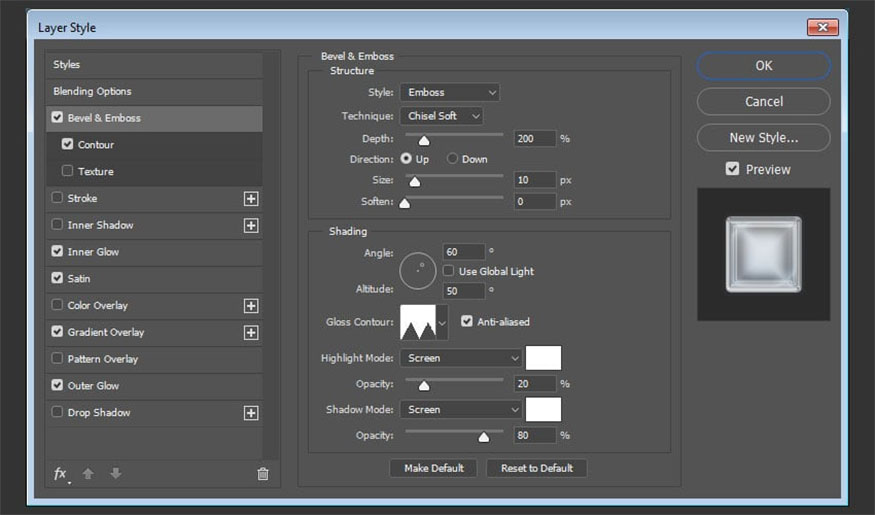
Task: Click the move effect up arrow
Action: point(88,474)
